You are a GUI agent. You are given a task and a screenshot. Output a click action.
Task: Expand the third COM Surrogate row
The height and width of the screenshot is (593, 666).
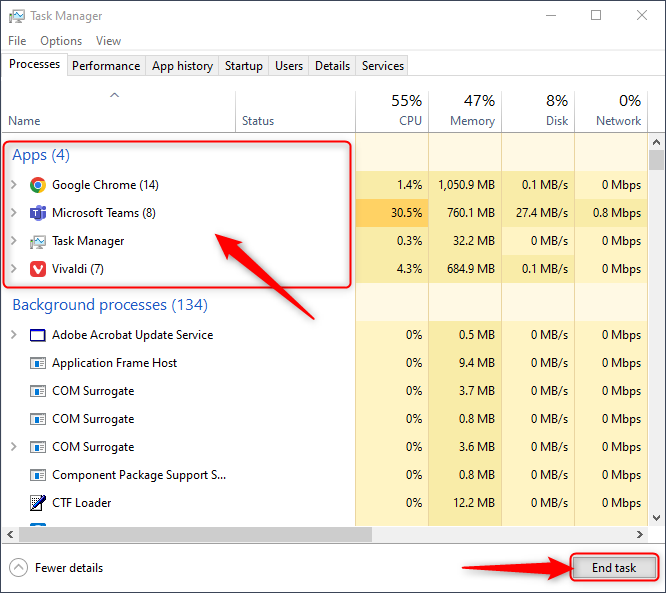14,447
